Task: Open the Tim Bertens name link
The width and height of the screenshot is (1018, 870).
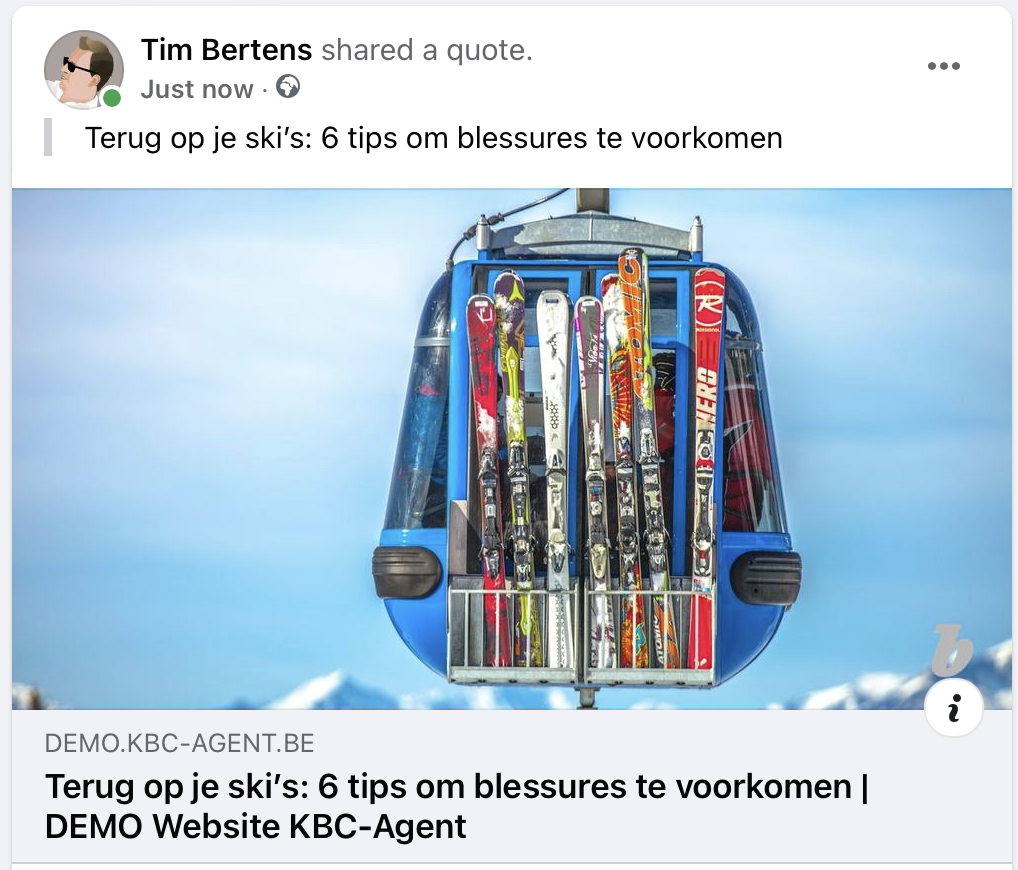Action: pyautogui.click(x=226, y=50)
